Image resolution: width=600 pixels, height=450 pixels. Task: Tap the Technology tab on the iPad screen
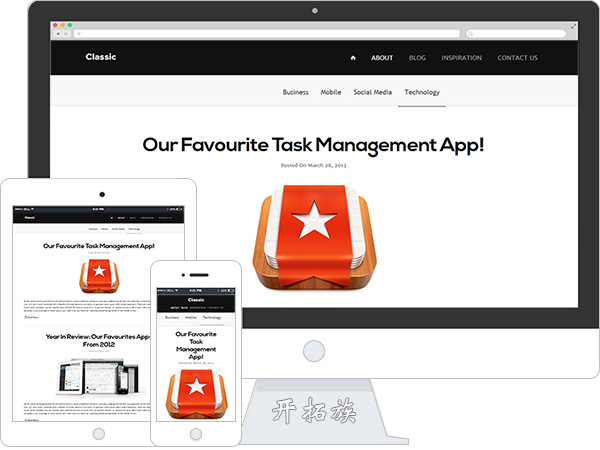click(134, 229)
